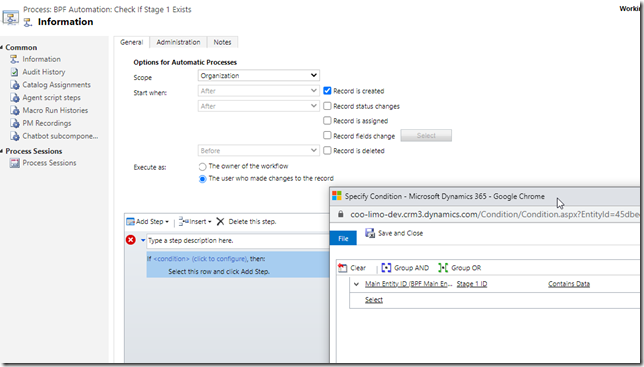Collapse the Common section
The image size is (644, 367).
point(2,48)
